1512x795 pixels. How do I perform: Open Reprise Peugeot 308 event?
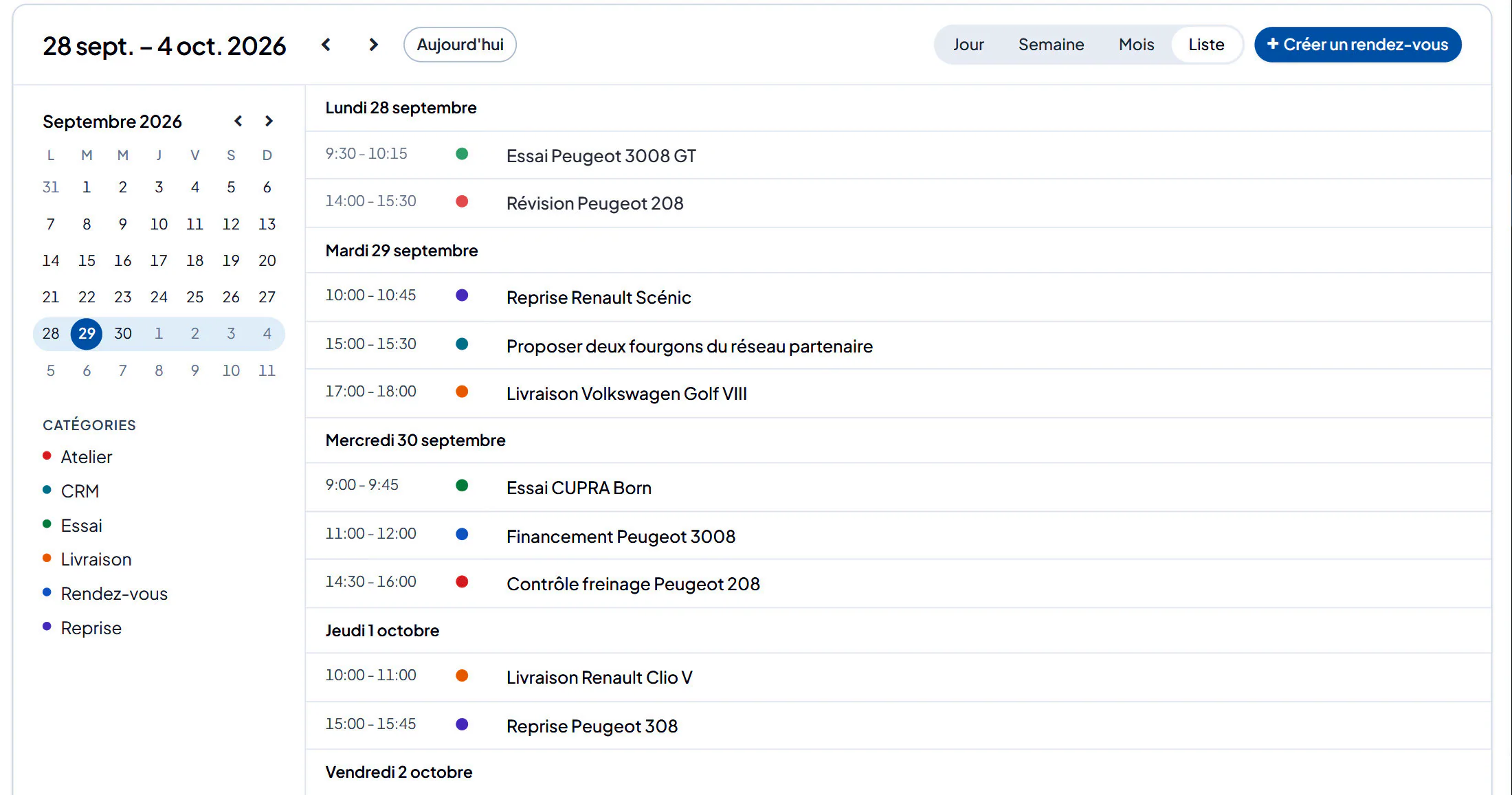(x=898, y=726)
